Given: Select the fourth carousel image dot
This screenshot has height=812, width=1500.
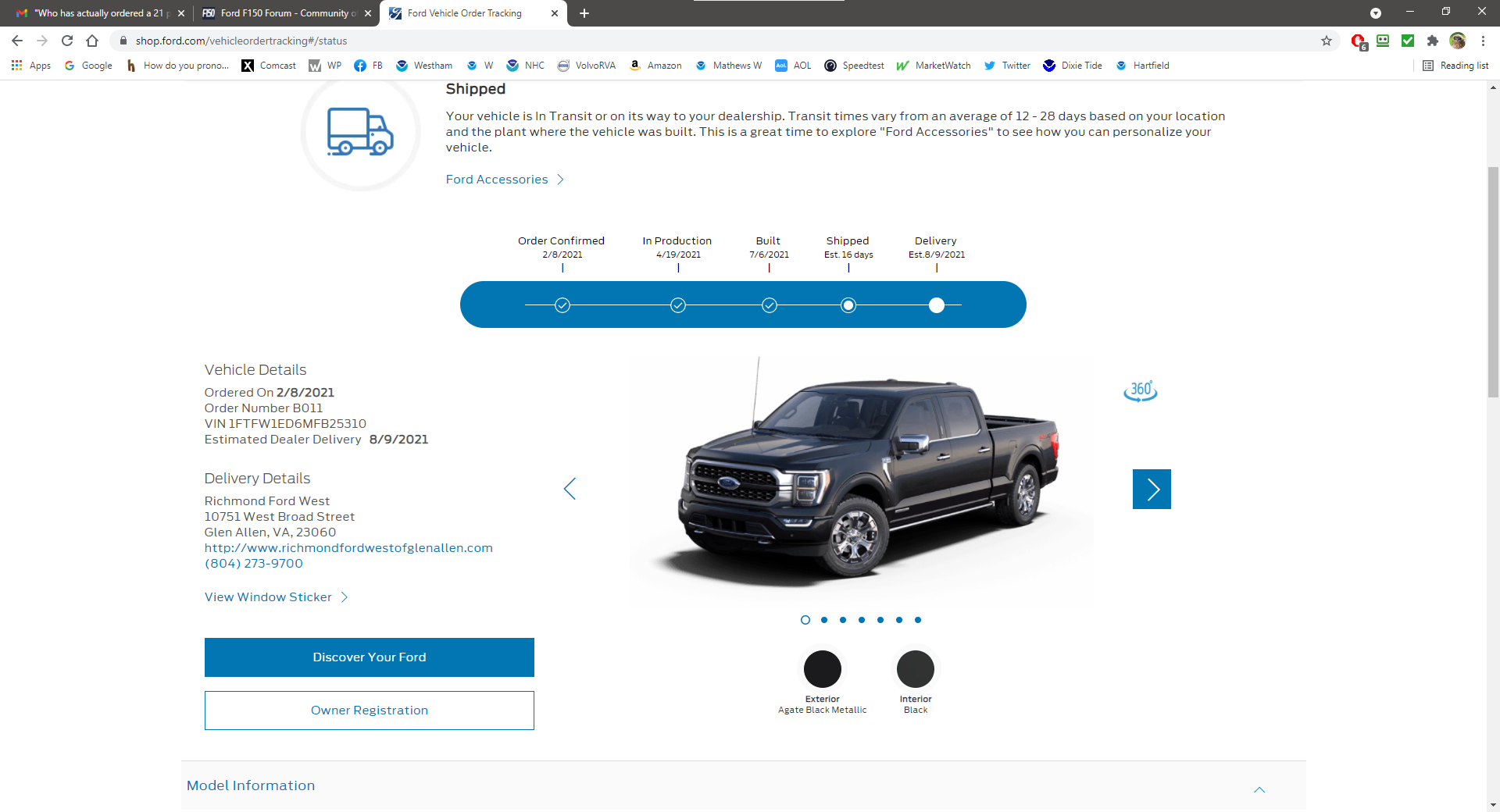Looking at the screenshot, I should [862, 620].
